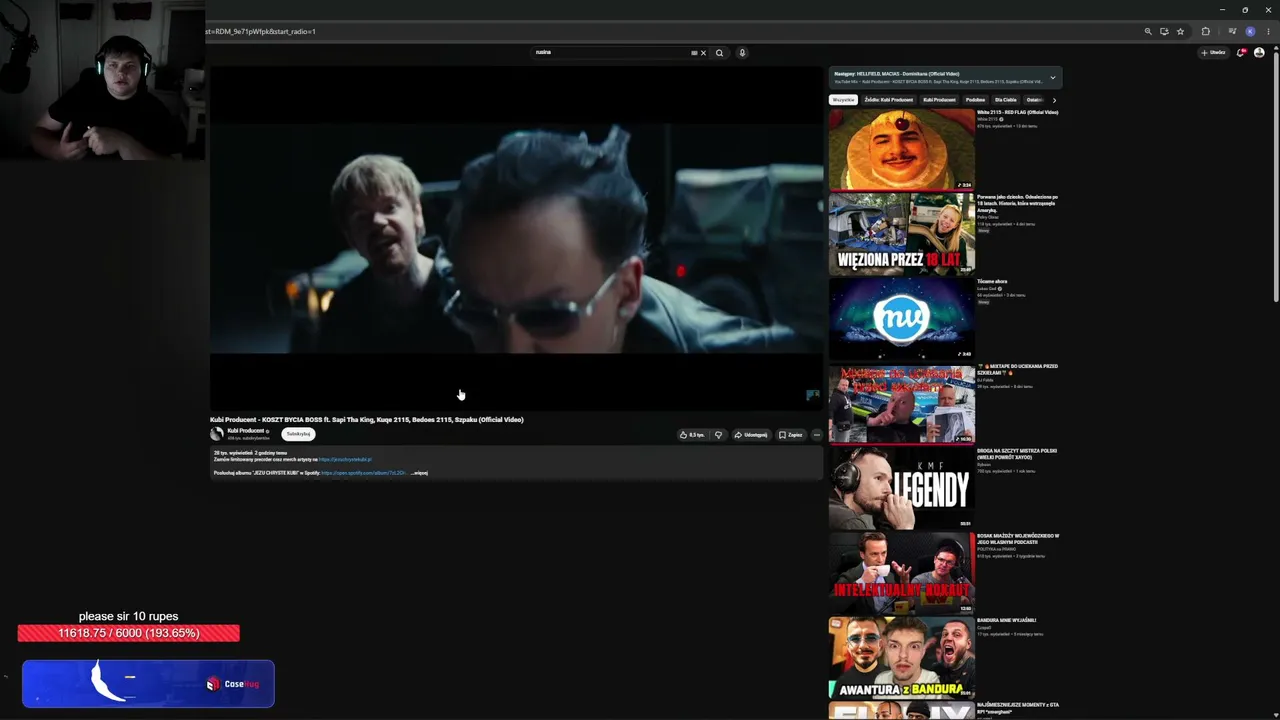Screen dimensions: 1280x720
Task: Click the 'DROGA NA SZCZYT MISTRZA POLSKI' title
Action: pyautogui.click(x=1017, y=454)
